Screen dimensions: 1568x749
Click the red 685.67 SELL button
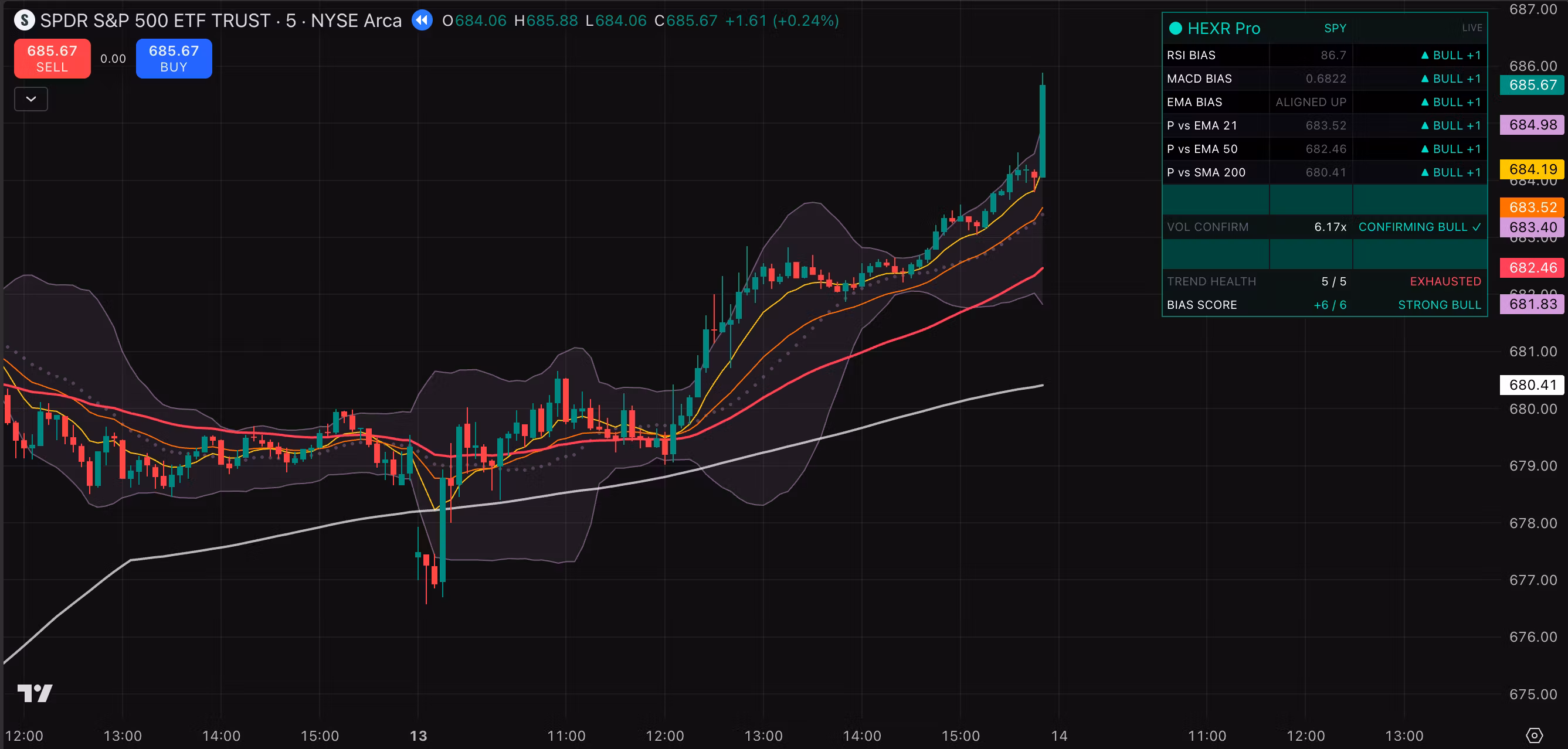[52, 59]
